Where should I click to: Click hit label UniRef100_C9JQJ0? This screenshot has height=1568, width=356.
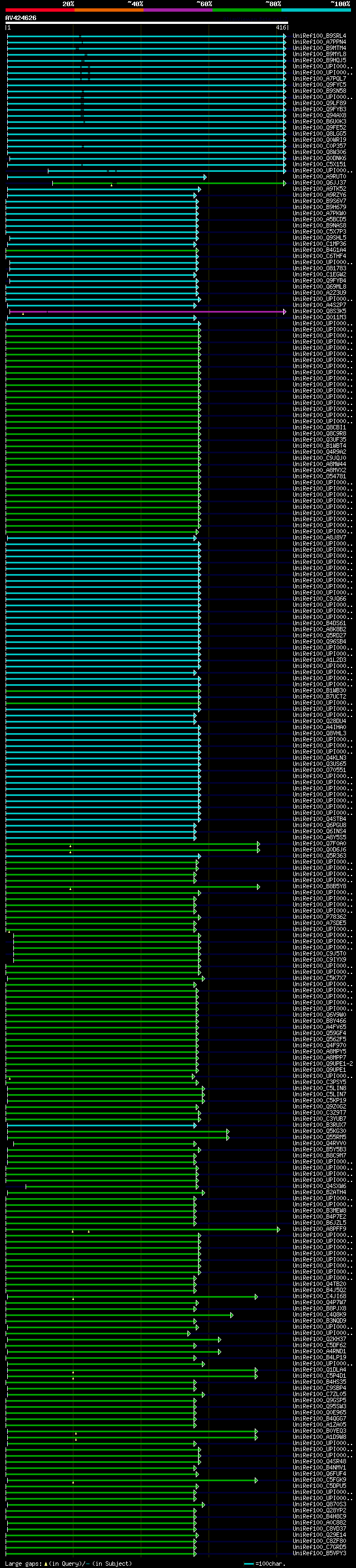[x=319, y=458]
